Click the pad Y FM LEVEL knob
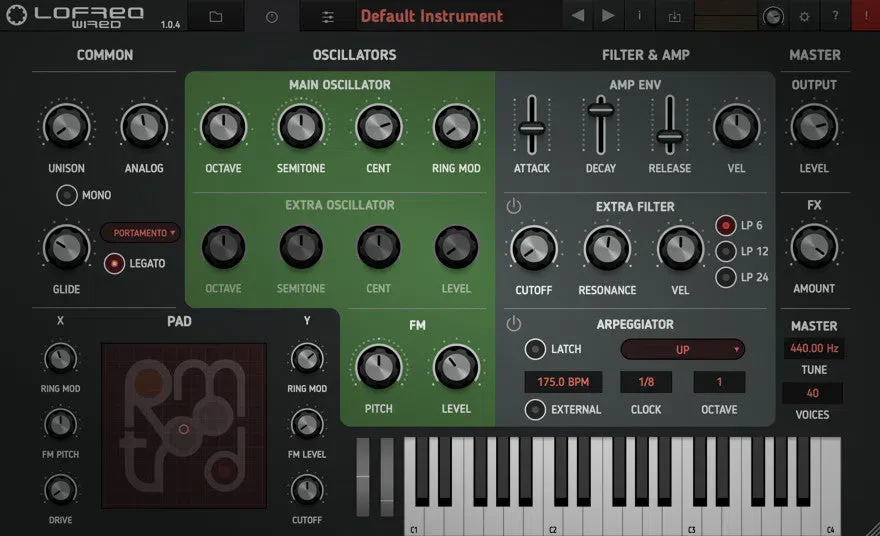Image resolution: width=880 pixels, height=536 pixels. pyautogui.click(x=307, y=424)
